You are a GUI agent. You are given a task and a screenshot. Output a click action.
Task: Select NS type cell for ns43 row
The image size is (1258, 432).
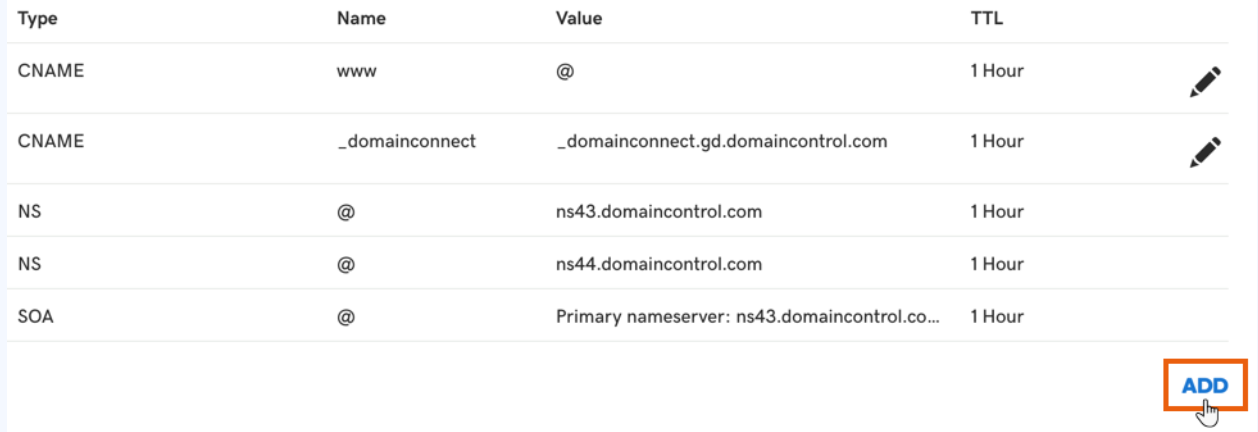(29, 212)
